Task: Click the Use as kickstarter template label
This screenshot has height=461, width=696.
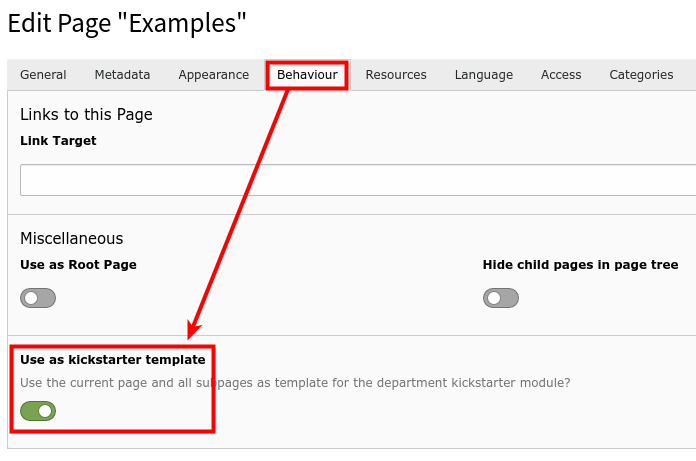Action: 113,359
